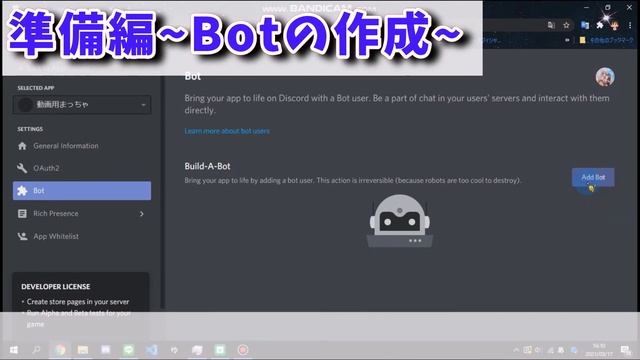Open the user avatar in developer portal header
The width and height of the screenshot is (640, 360).
pos(605,76)
